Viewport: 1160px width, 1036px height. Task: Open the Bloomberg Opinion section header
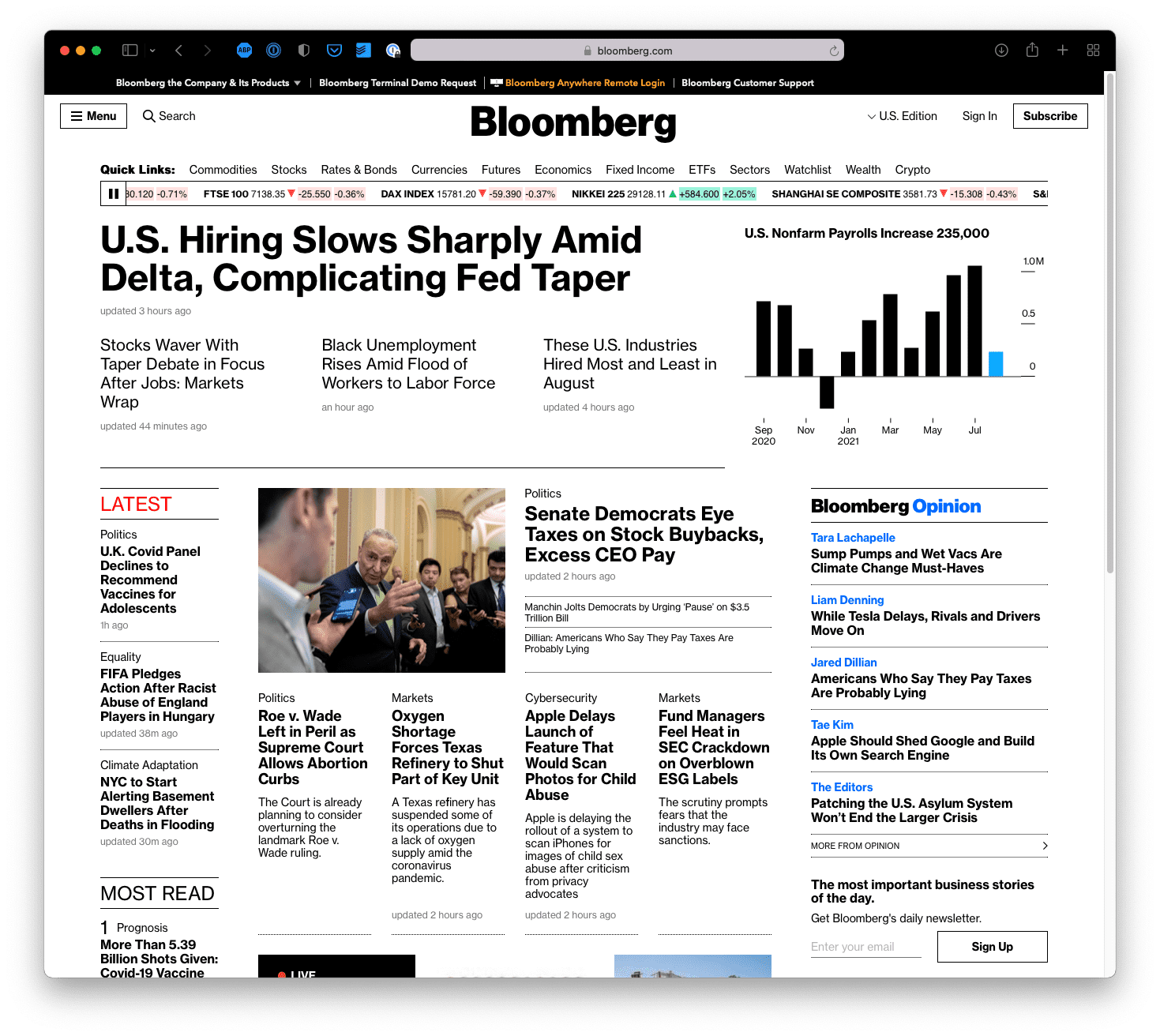tap(896, 506)
